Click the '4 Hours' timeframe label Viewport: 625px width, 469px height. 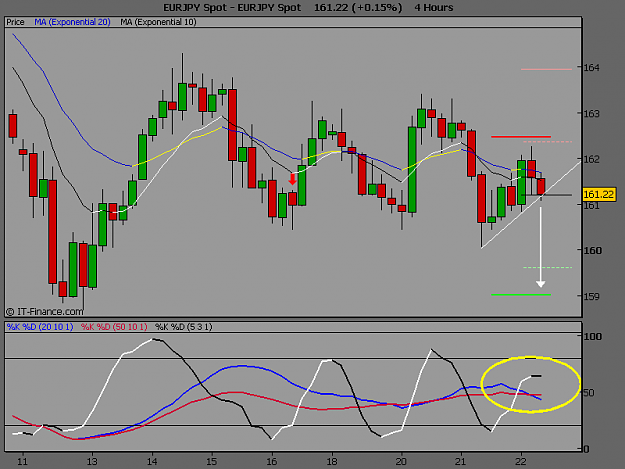[434, 8]
